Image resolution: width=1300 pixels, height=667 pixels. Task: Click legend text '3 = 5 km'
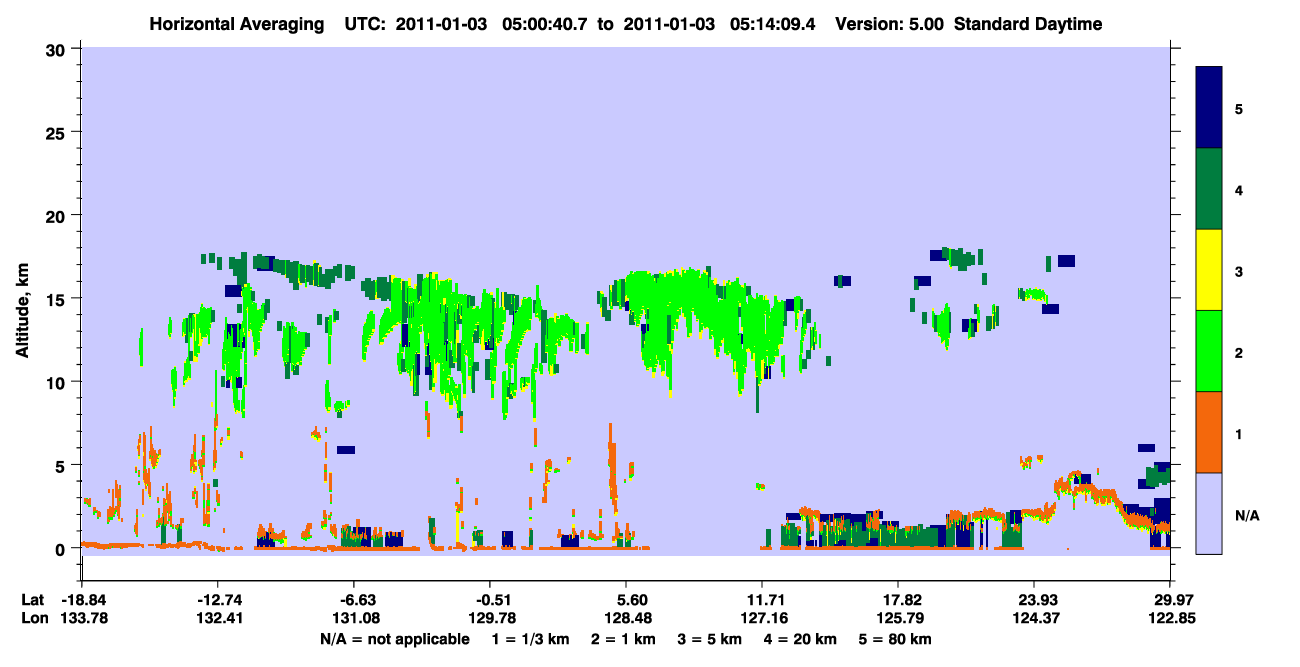pyautogui.click(x=710, y=639)
